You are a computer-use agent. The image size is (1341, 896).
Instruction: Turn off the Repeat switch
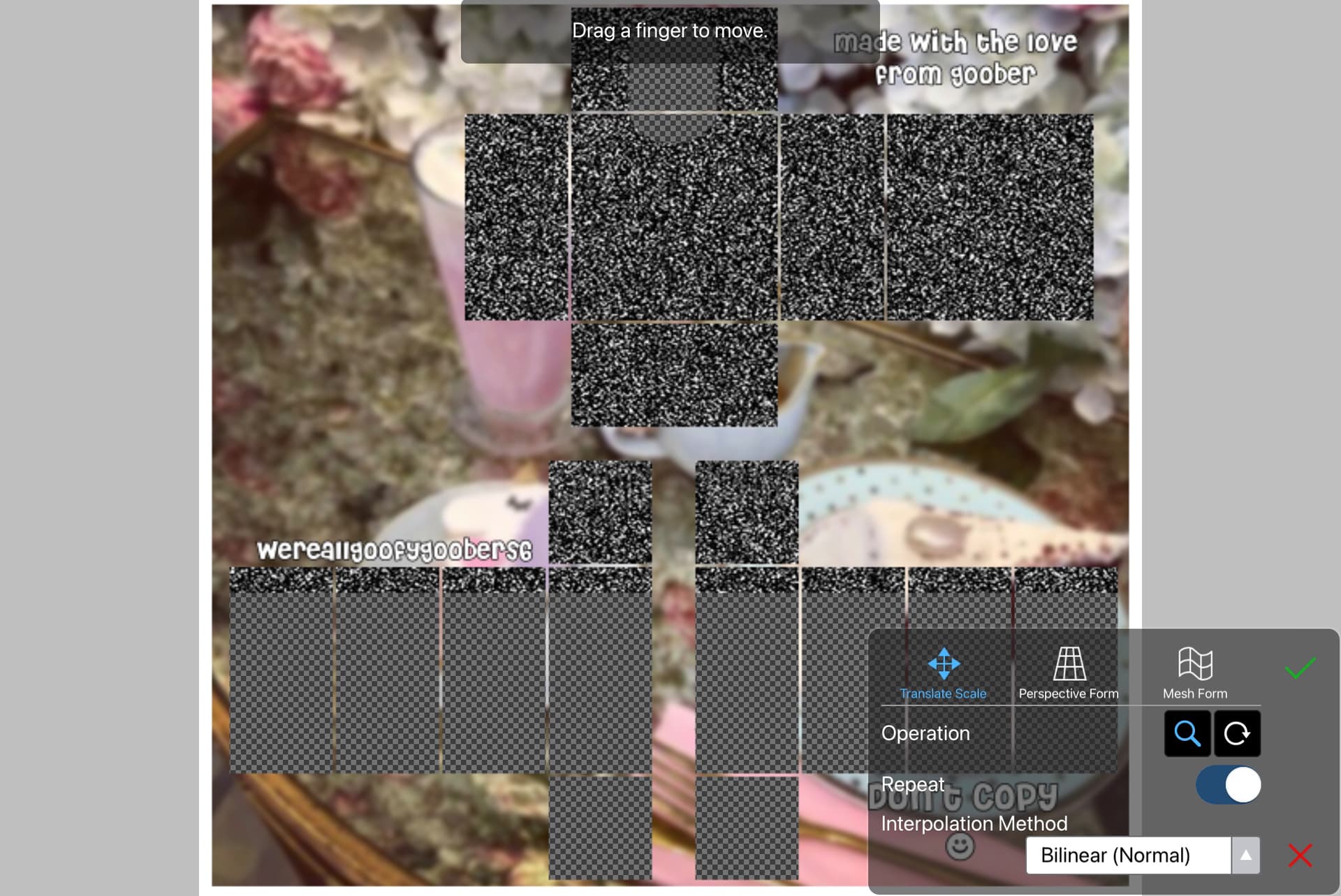[1229, 785]
